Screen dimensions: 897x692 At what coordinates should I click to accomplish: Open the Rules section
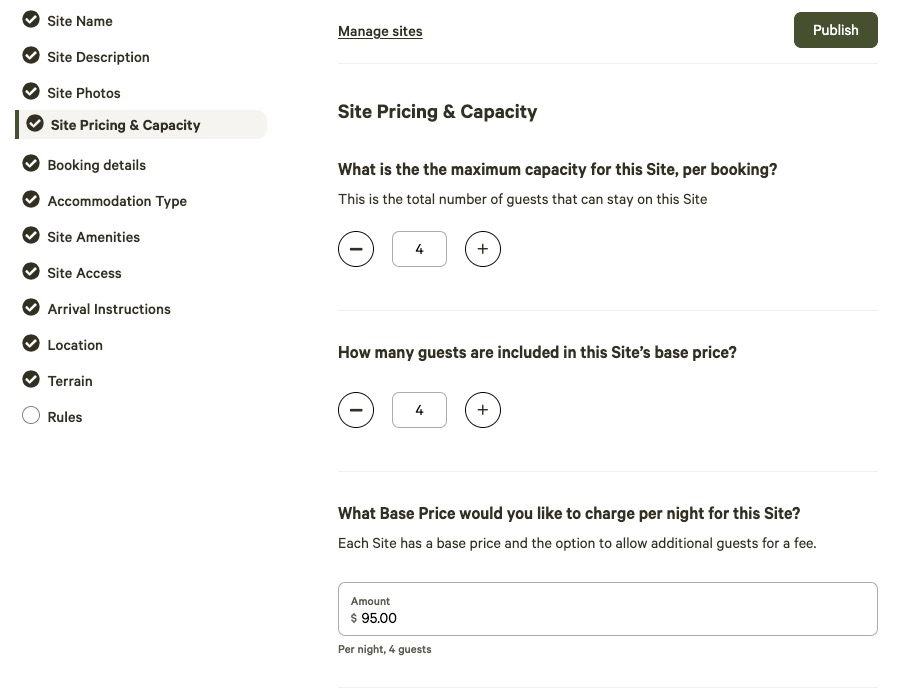(65, 417)
